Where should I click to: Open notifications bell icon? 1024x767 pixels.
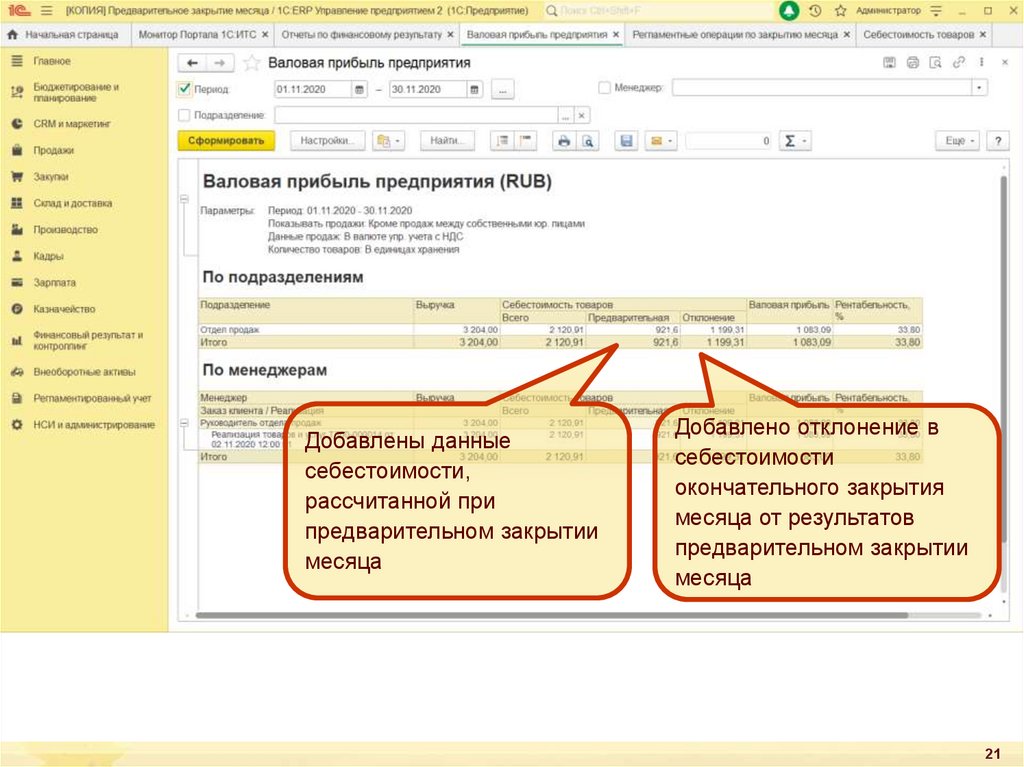(789, 10)
